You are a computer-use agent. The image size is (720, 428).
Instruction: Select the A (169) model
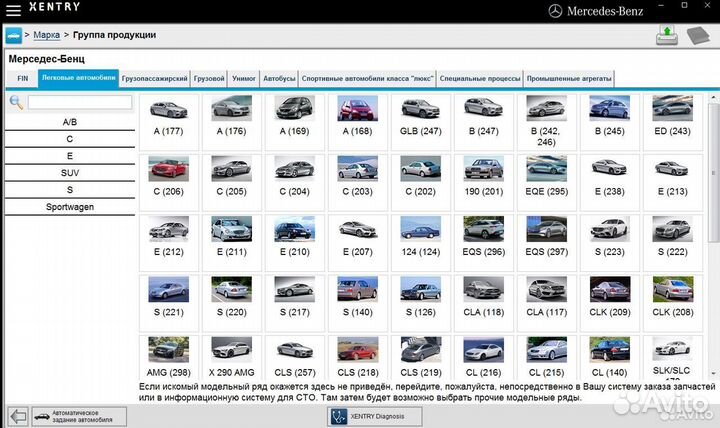click(294, 122)
